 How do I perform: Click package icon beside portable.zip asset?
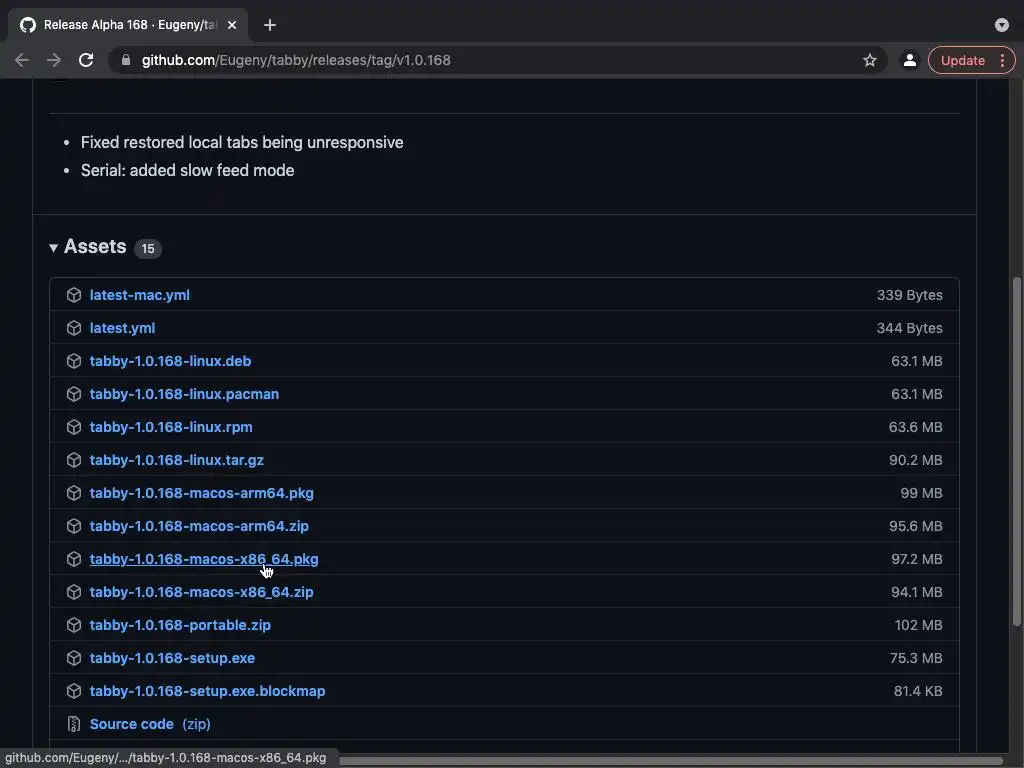(x=74, y=625)
